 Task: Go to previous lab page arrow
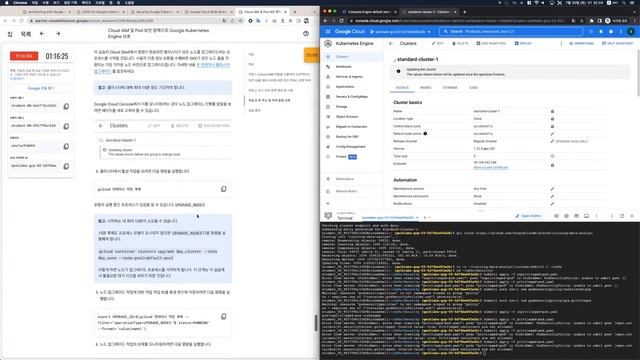[x=42, y=34]
